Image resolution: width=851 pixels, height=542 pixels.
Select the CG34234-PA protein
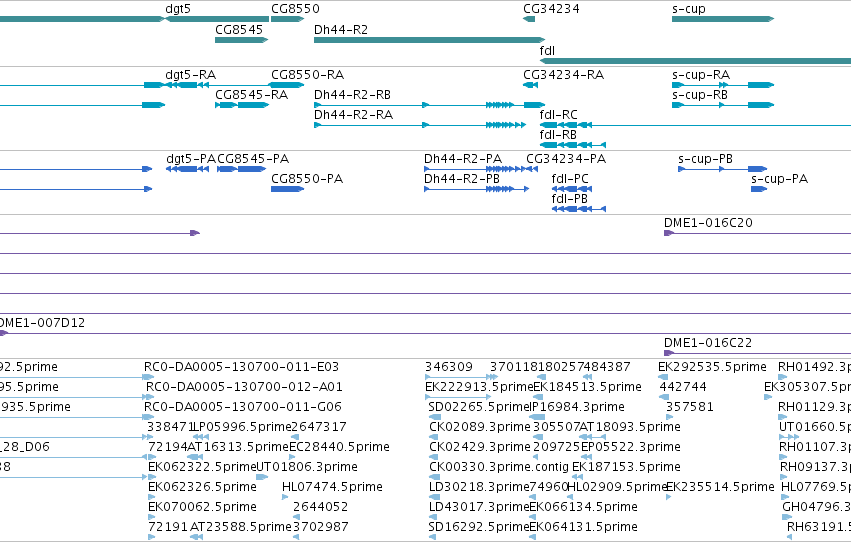coord(533,169)
